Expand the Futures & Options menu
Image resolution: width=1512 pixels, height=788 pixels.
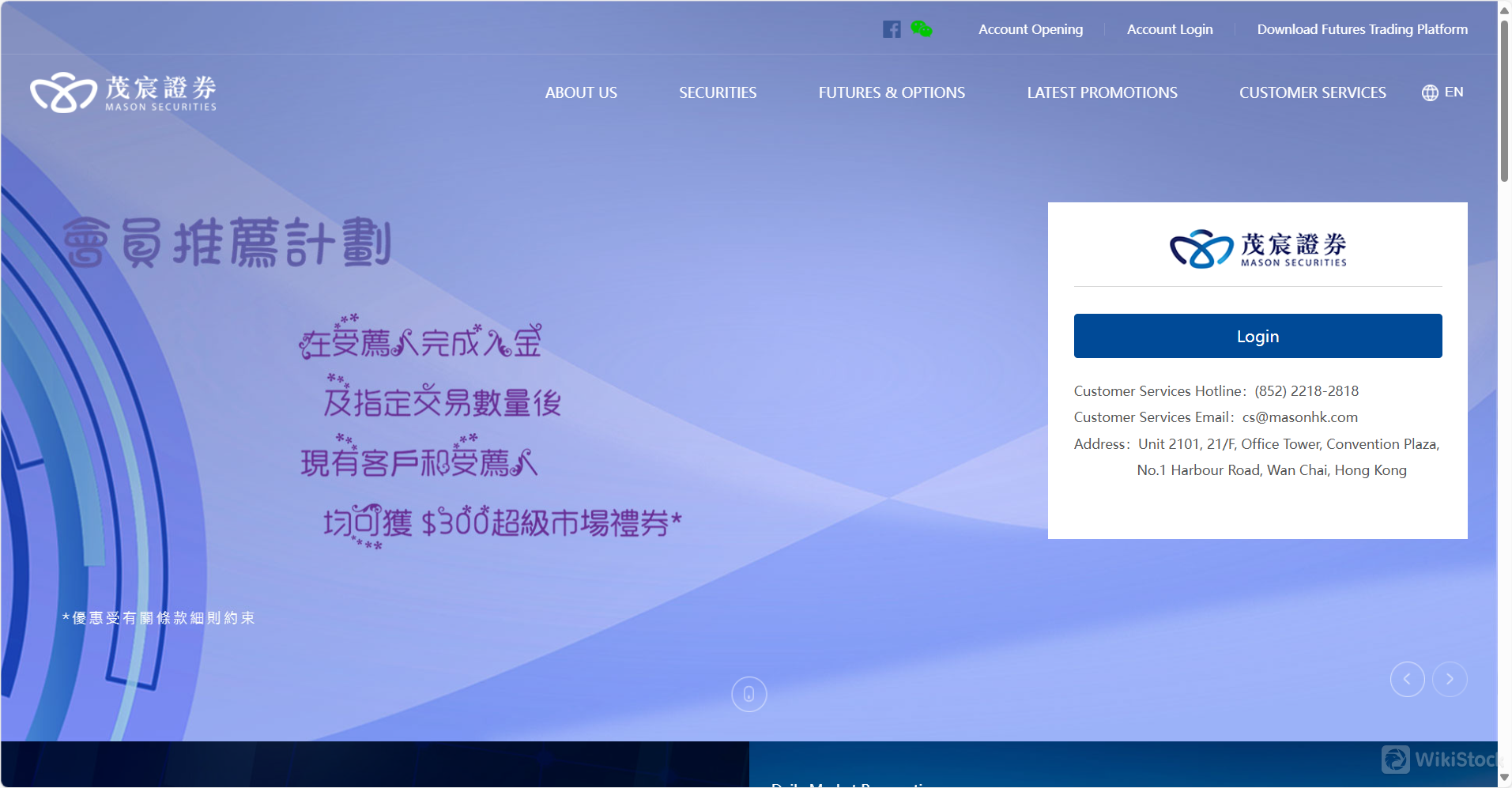coord(892,92)
